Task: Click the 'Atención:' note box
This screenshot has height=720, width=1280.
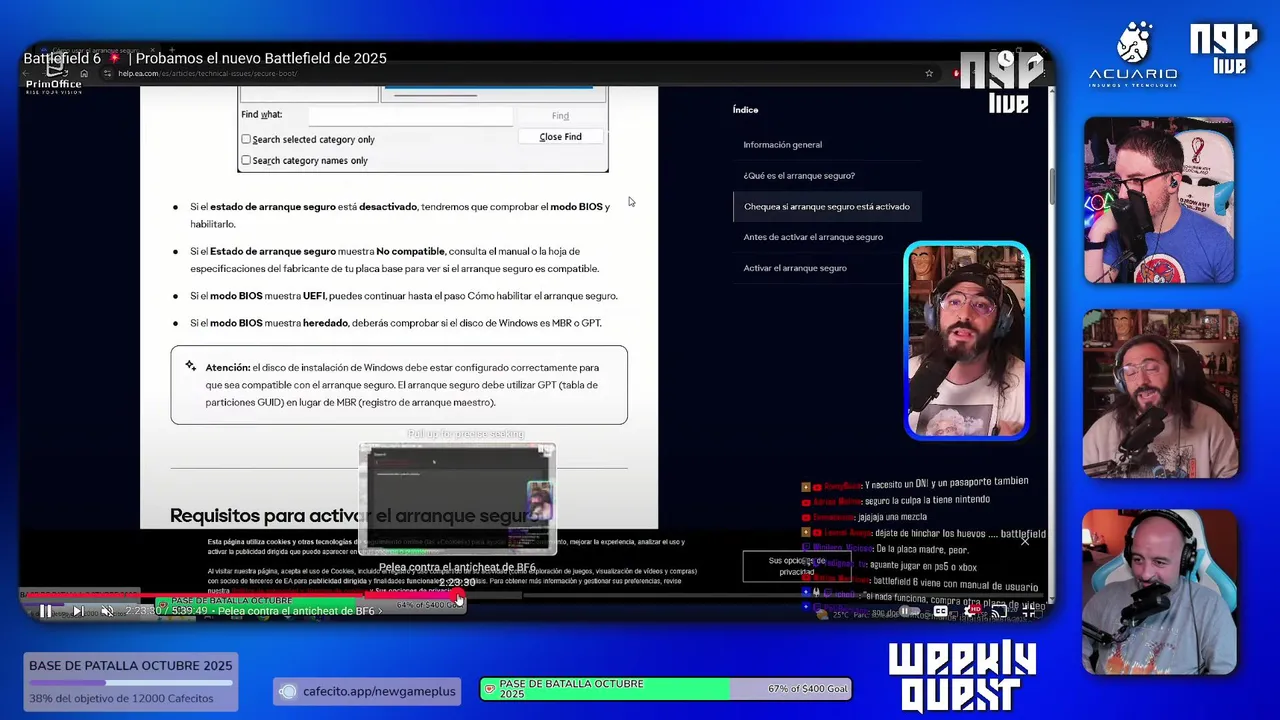Action: click(x=399, y=385)
